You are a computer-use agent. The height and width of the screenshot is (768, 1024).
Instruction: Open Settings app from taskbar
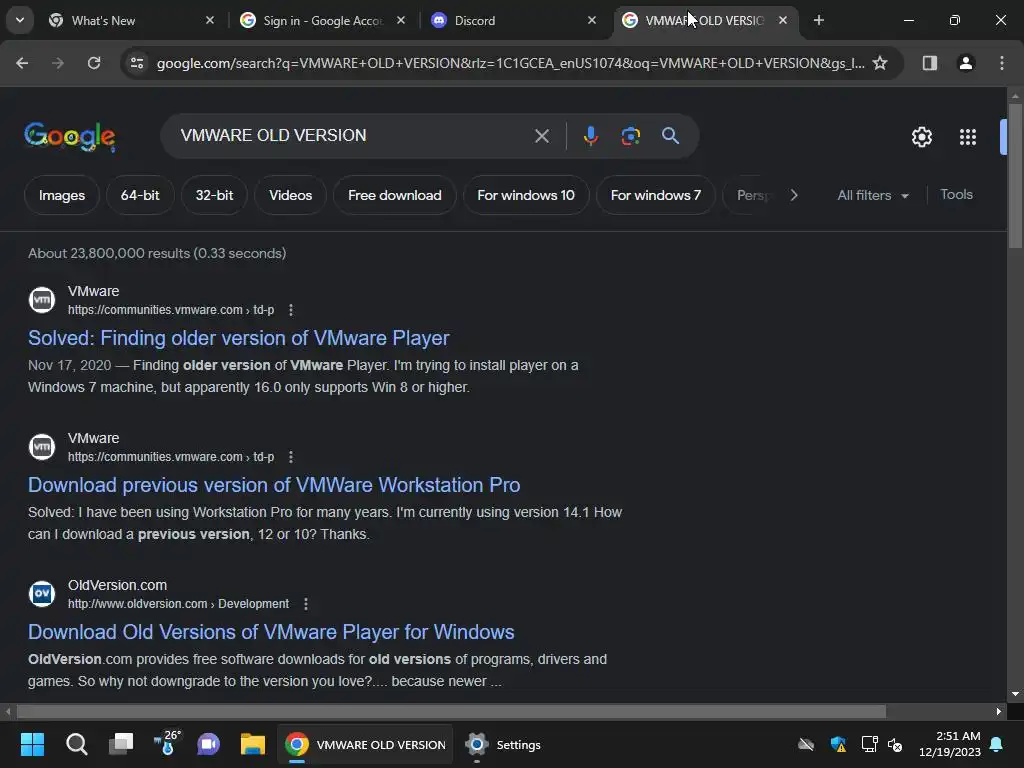click(503, 744)
